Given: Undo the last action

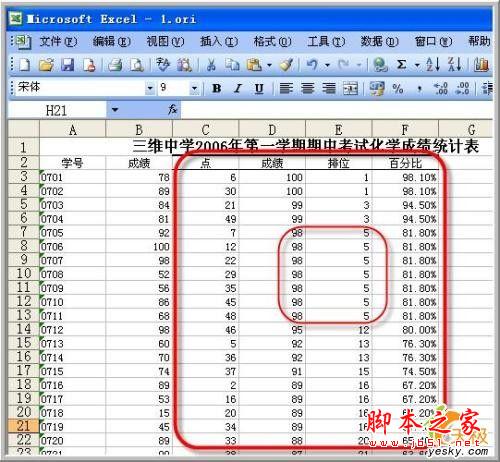Looking at the screenshot, I should coord(312,64).
